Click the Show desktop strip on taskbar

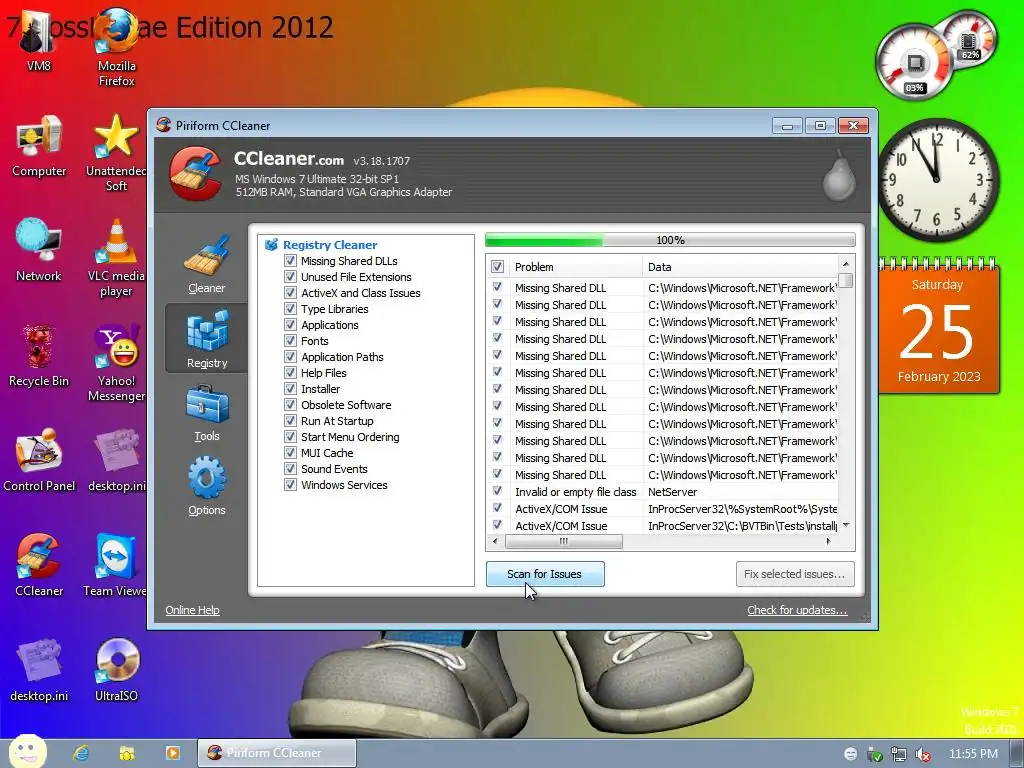(1017, 754)
